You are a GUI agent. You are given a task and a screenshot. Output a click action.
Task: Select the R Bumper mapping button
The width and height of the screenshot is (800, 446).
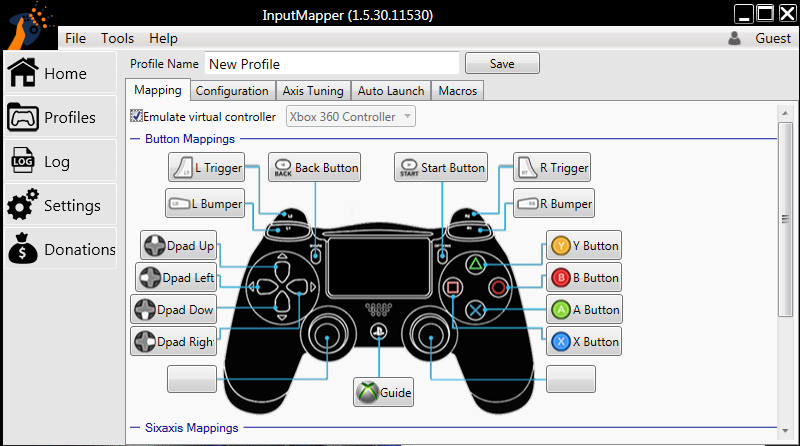tap(554, 203)
